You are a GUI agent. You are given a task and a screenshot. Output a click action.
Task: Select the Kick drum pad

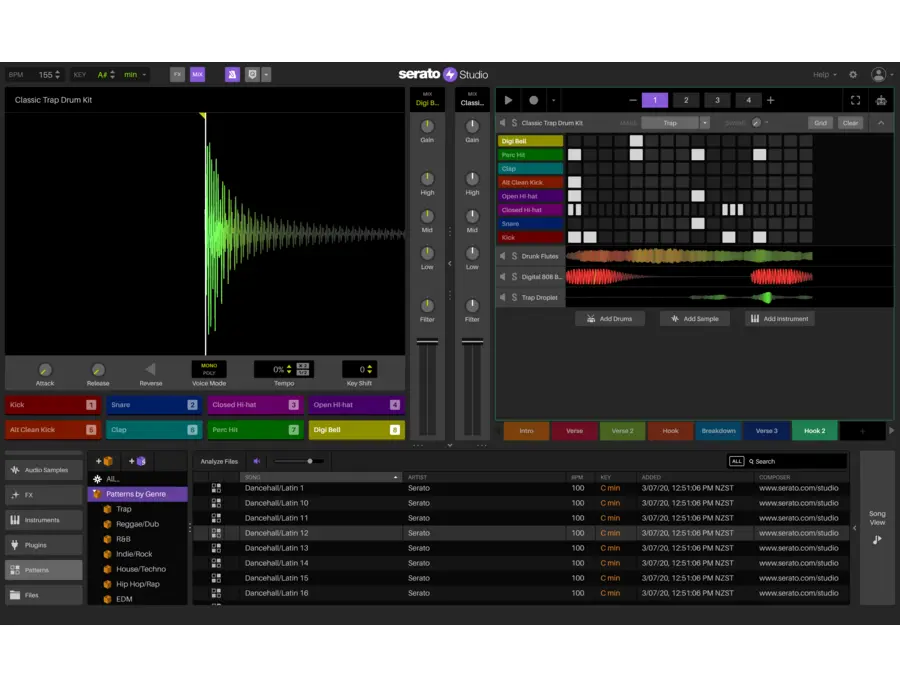coord(52,405)
